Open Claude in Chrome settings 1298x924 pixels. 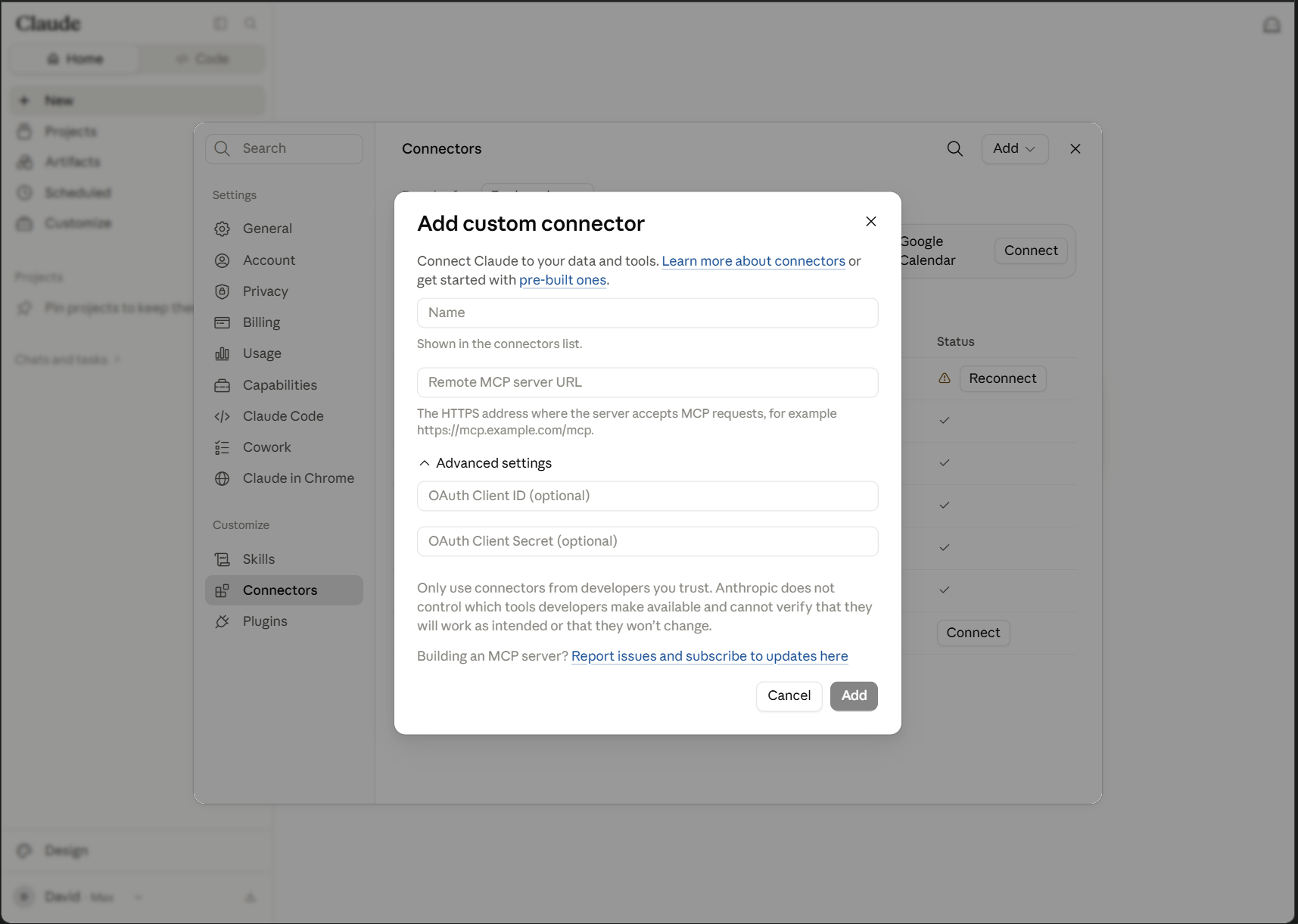point(284,478)
